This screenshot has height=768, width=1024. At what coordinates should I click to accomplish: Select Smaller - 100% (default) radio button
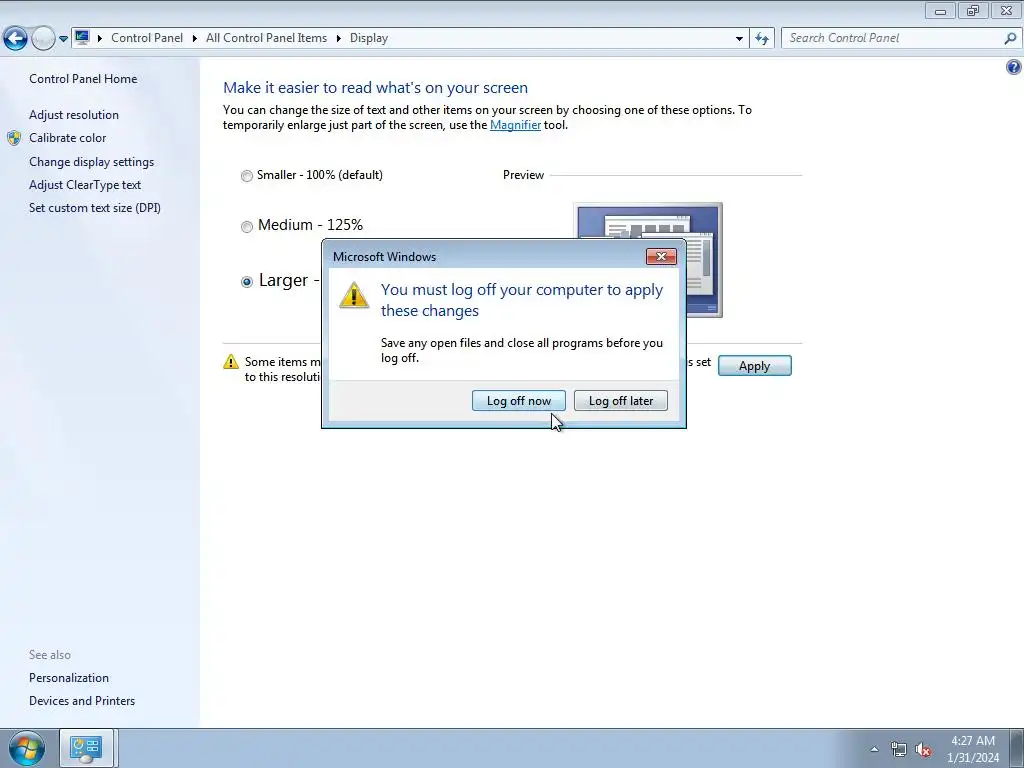pos(247,176)
